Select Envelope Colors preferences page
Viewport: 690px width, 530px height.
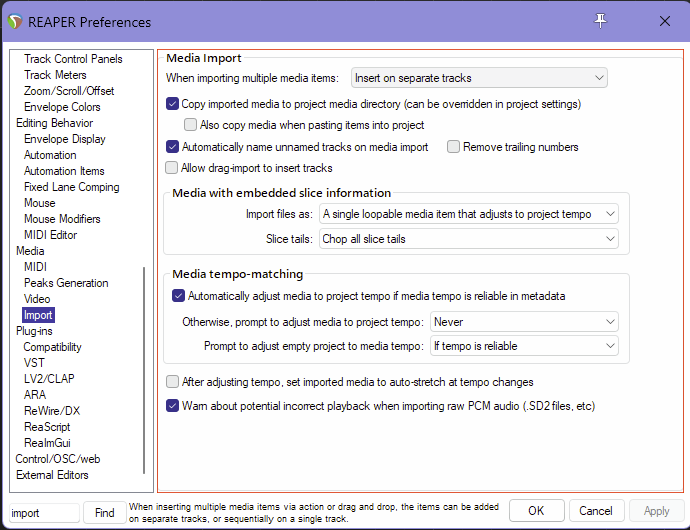click(x=62, y=107)
